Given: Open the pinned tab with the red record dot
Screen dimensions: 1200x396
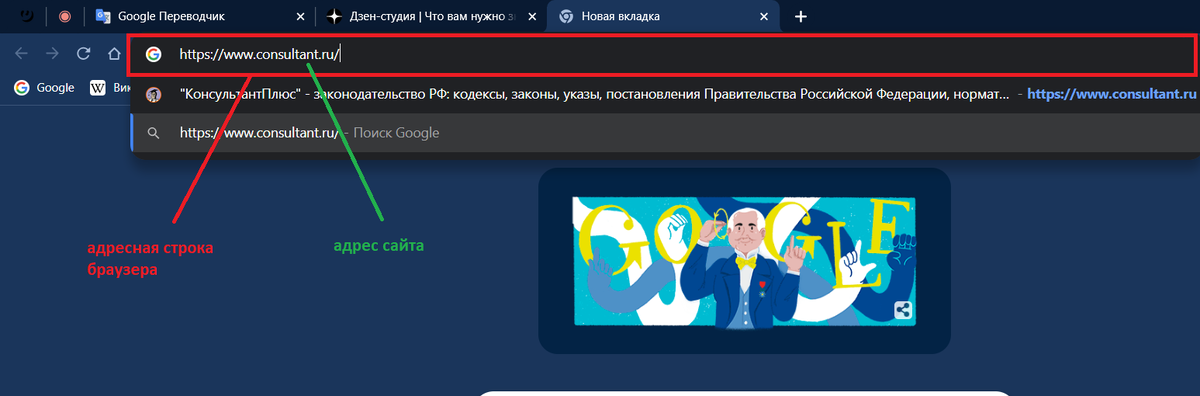Looking at the screenshot, I should (x=64, y=16).
